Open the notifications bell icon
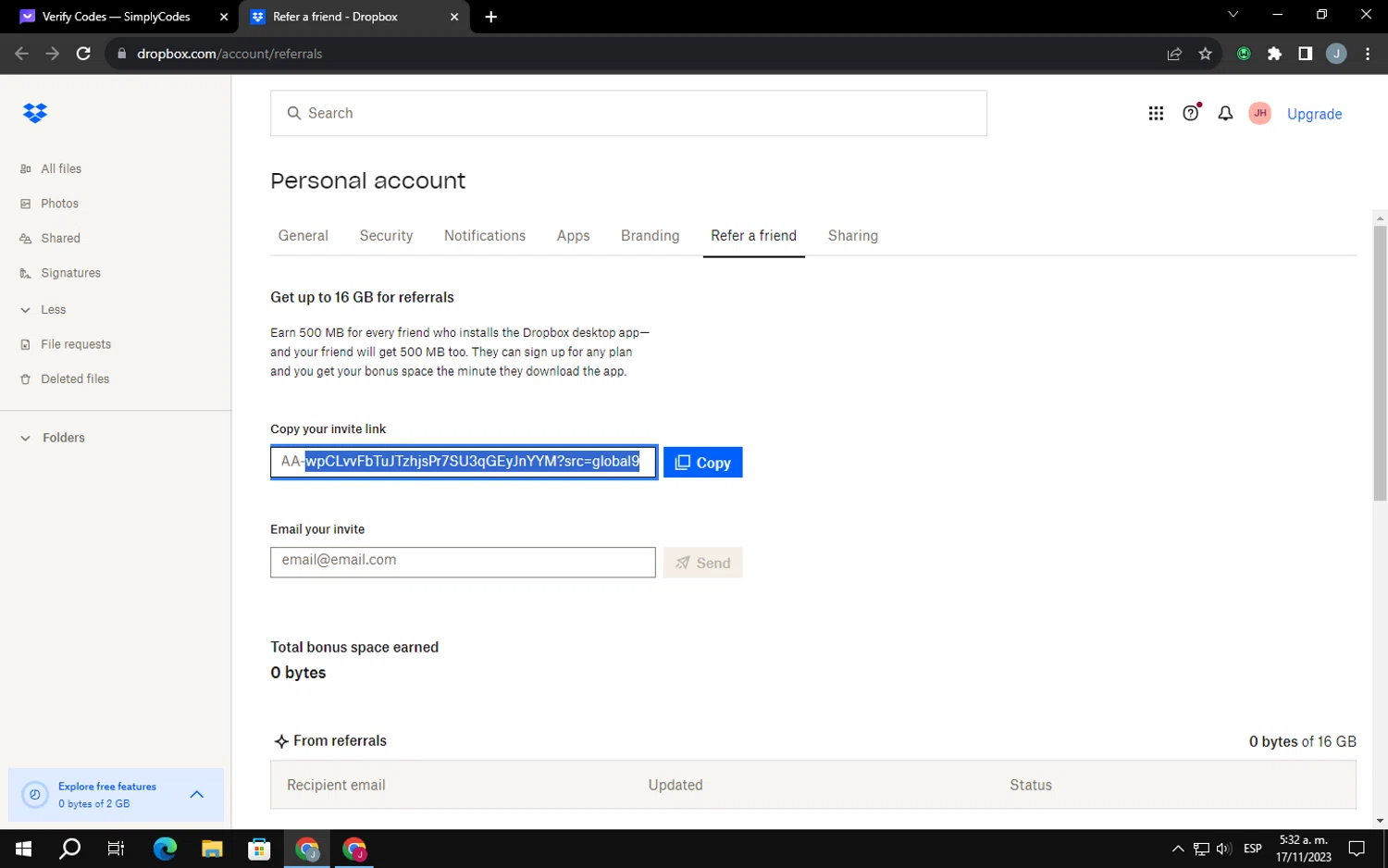 1225,113
